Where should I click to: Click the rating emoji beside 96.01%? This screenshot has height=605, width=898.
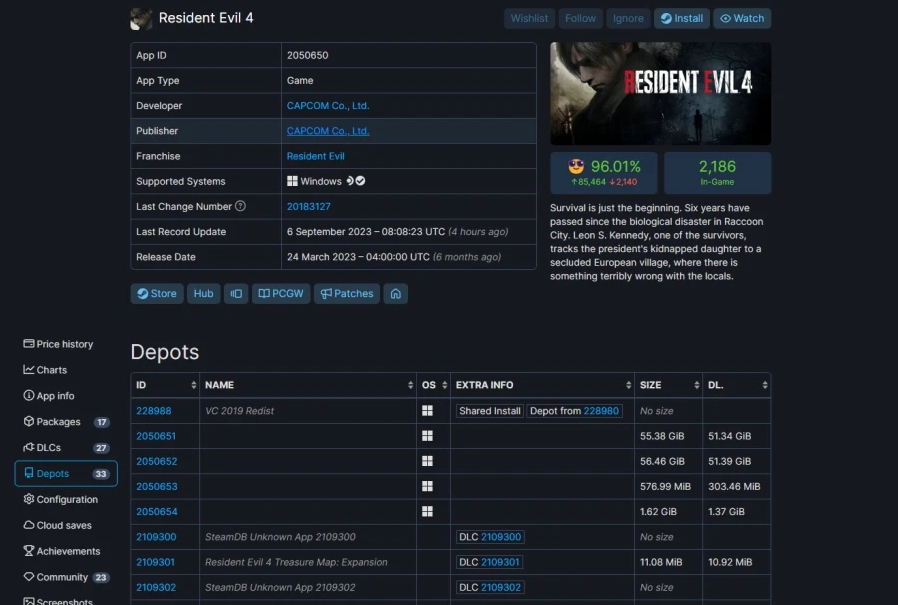[x=576, y=167]
